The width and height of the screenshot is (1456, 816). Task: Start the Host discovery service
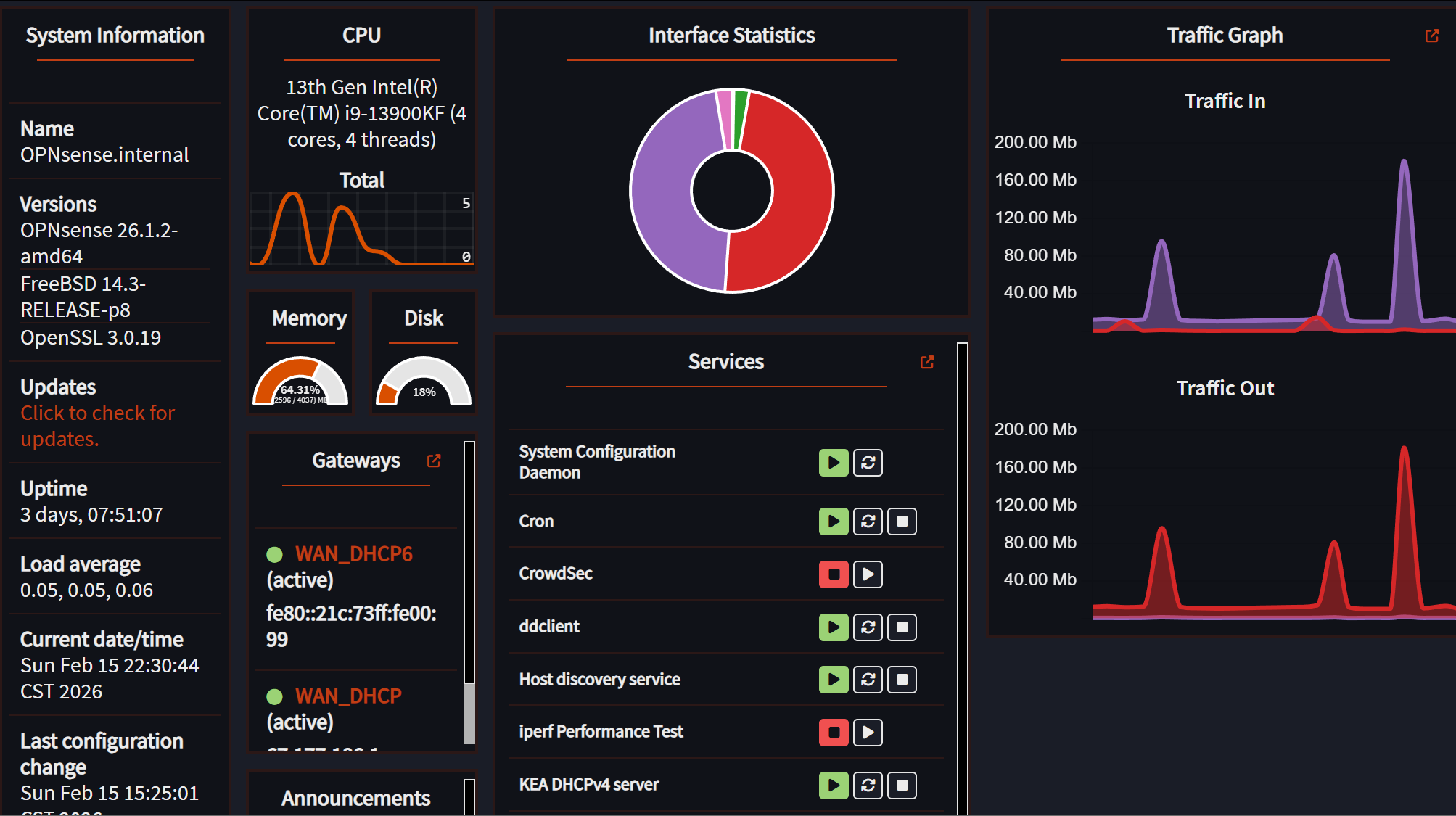click(x=833, y=680)
